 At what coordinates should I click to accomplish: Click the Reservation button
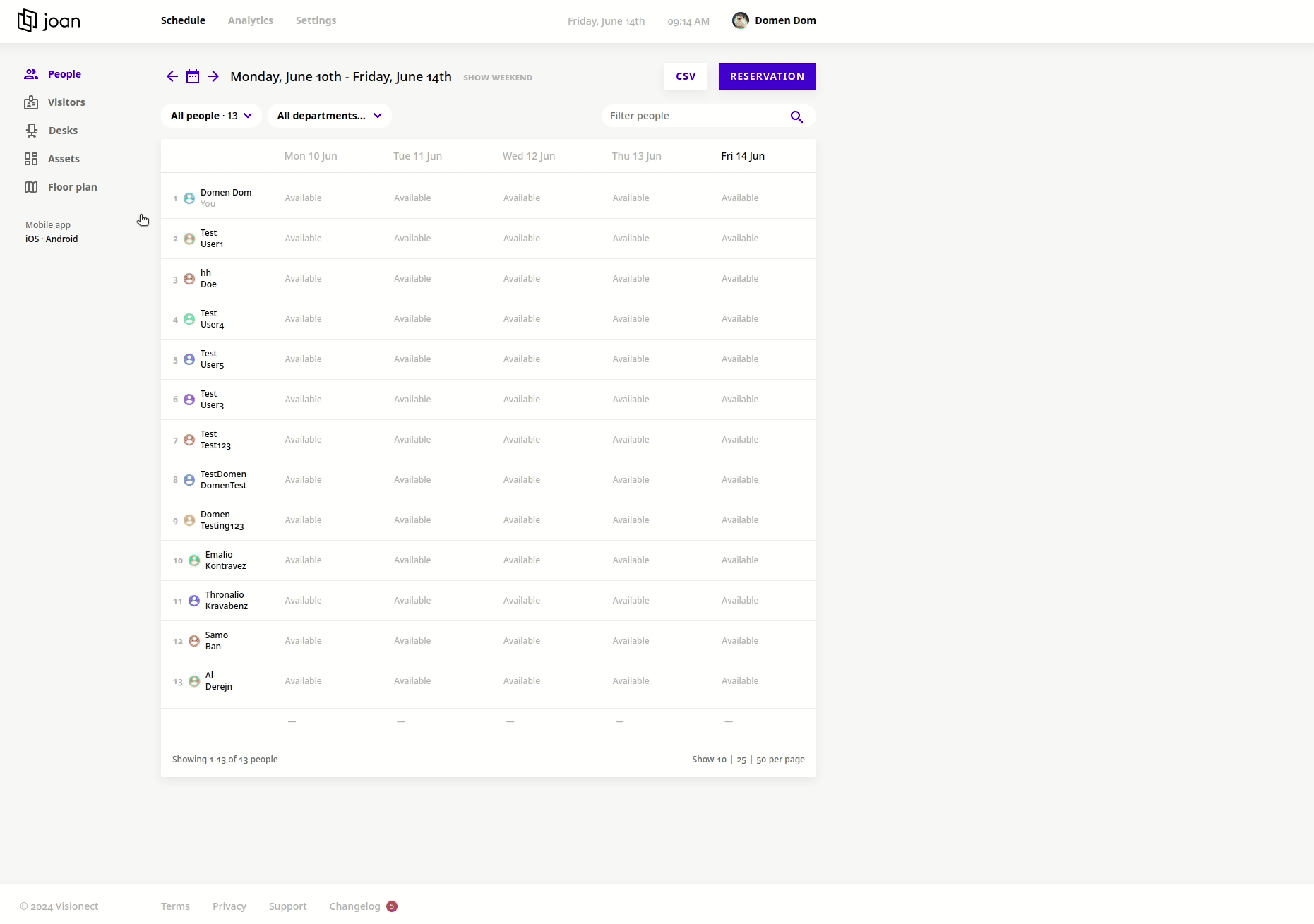(767, 76)
